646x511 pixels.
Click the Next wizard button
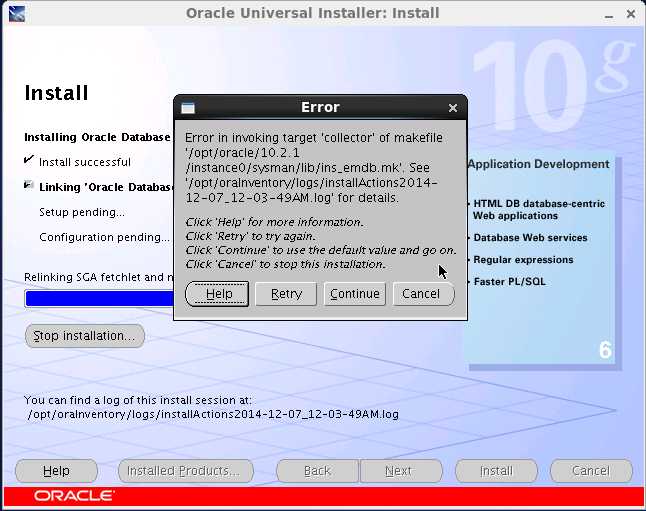tap(401, 471)
